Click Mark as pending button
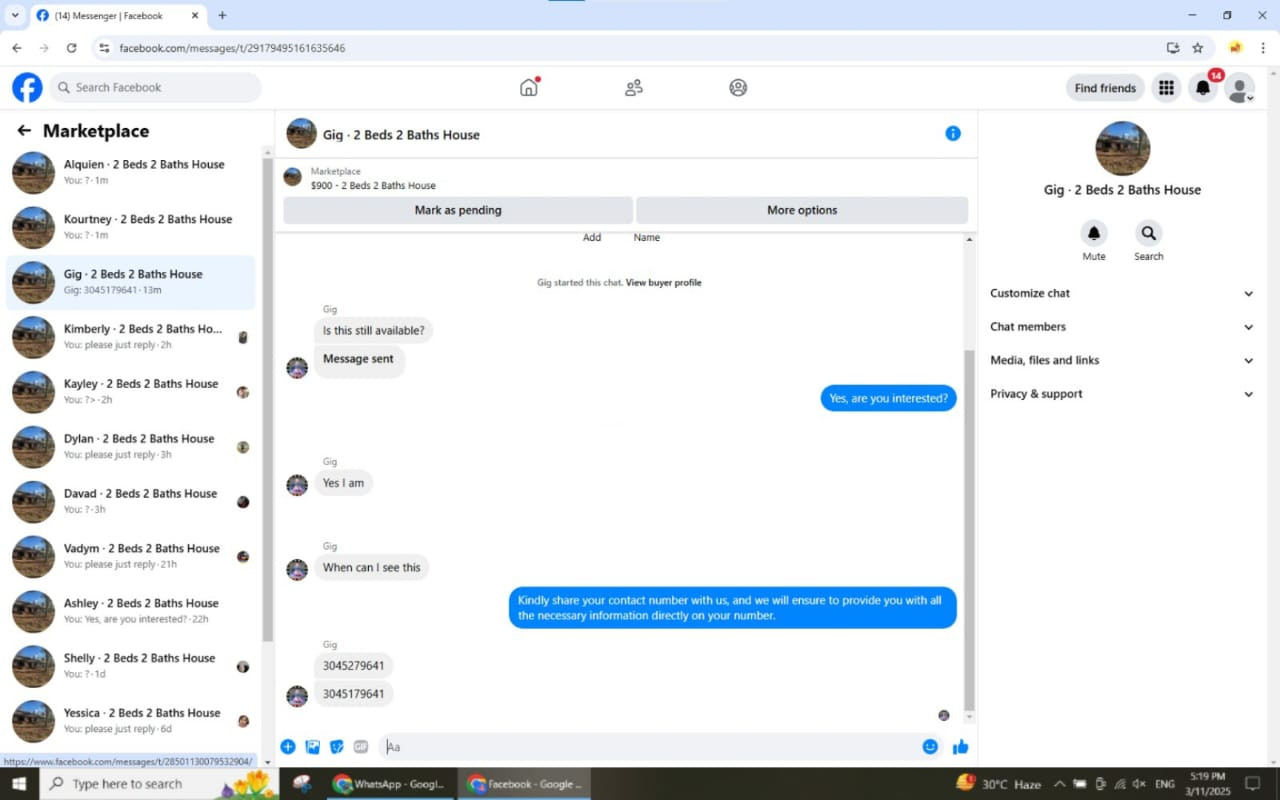1280x800 pixels. coord(458,210)
